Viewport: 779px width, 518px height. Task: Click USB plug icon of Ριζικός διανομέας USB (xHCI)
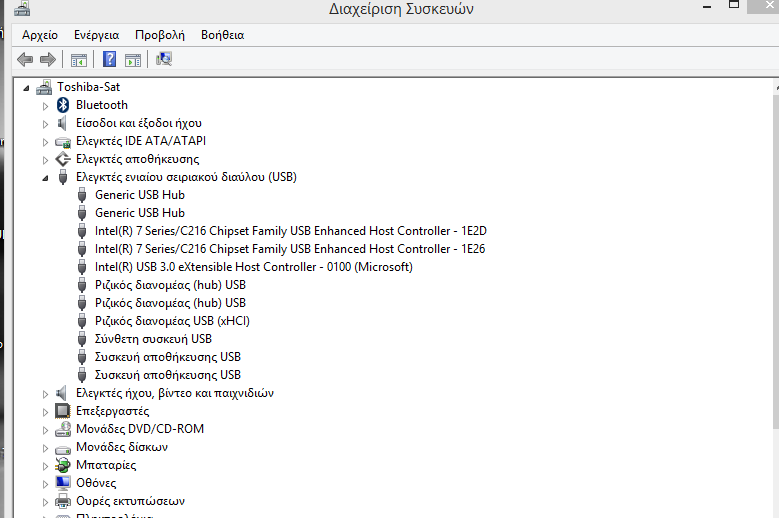[x=82, y=321]
